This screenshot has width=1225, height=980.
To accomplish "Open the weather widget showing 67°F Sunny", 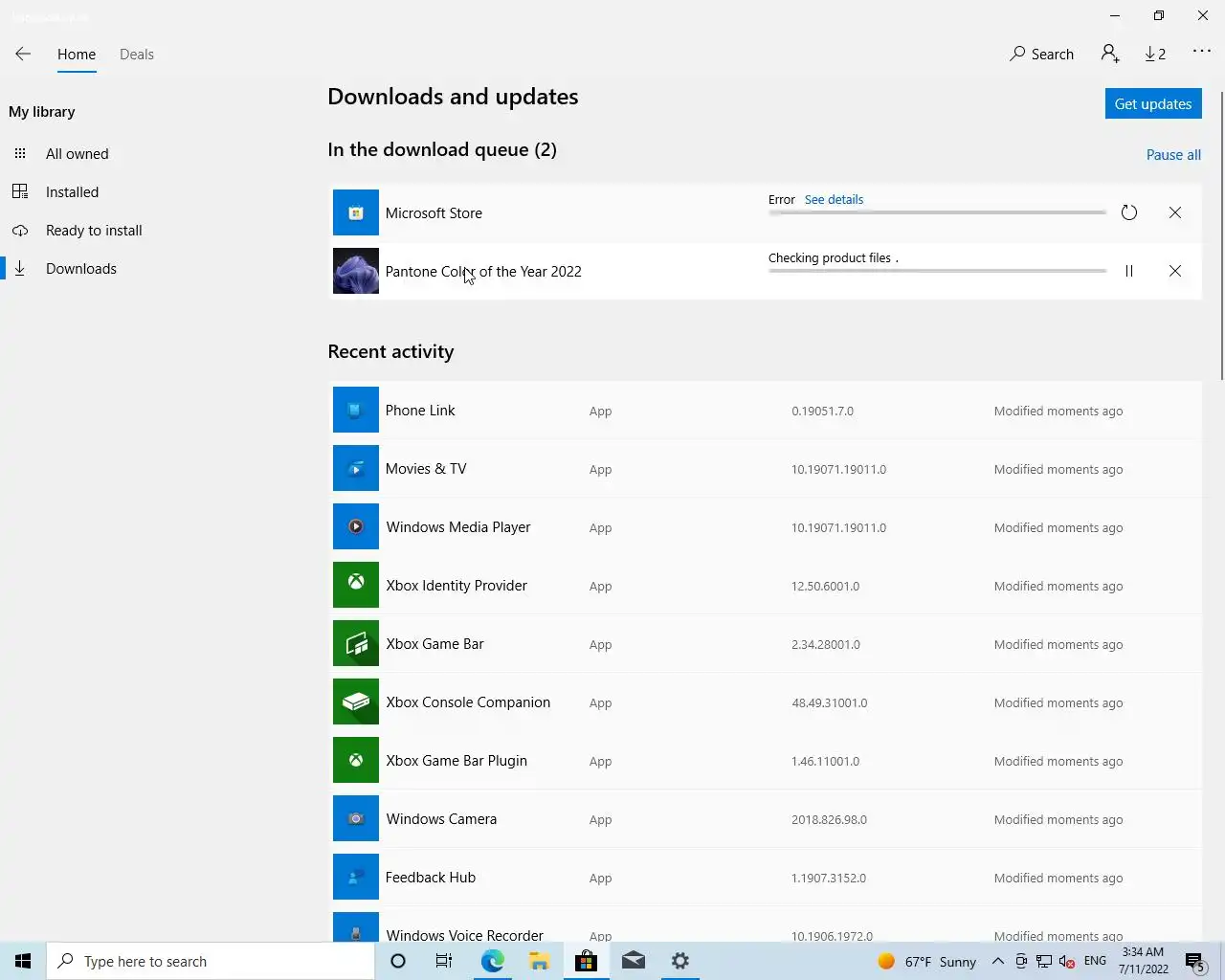I will pyautogui.click(x=926, y=961).
